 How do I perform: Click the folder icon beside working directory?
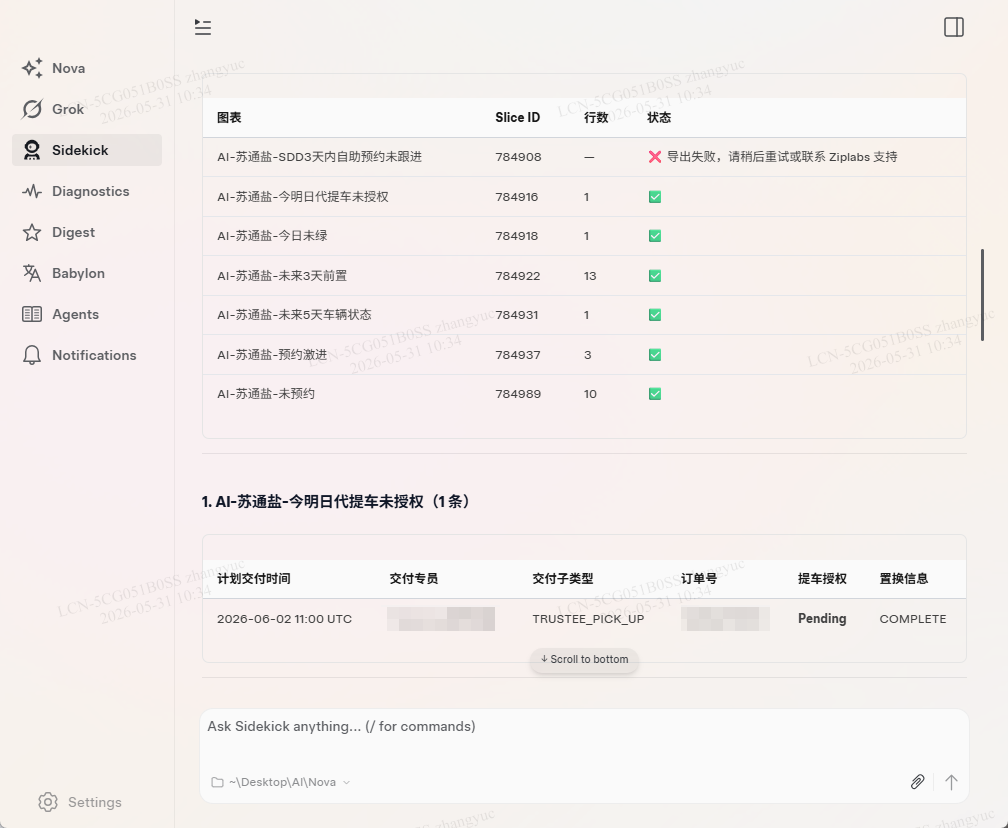(x=217, y=782)
